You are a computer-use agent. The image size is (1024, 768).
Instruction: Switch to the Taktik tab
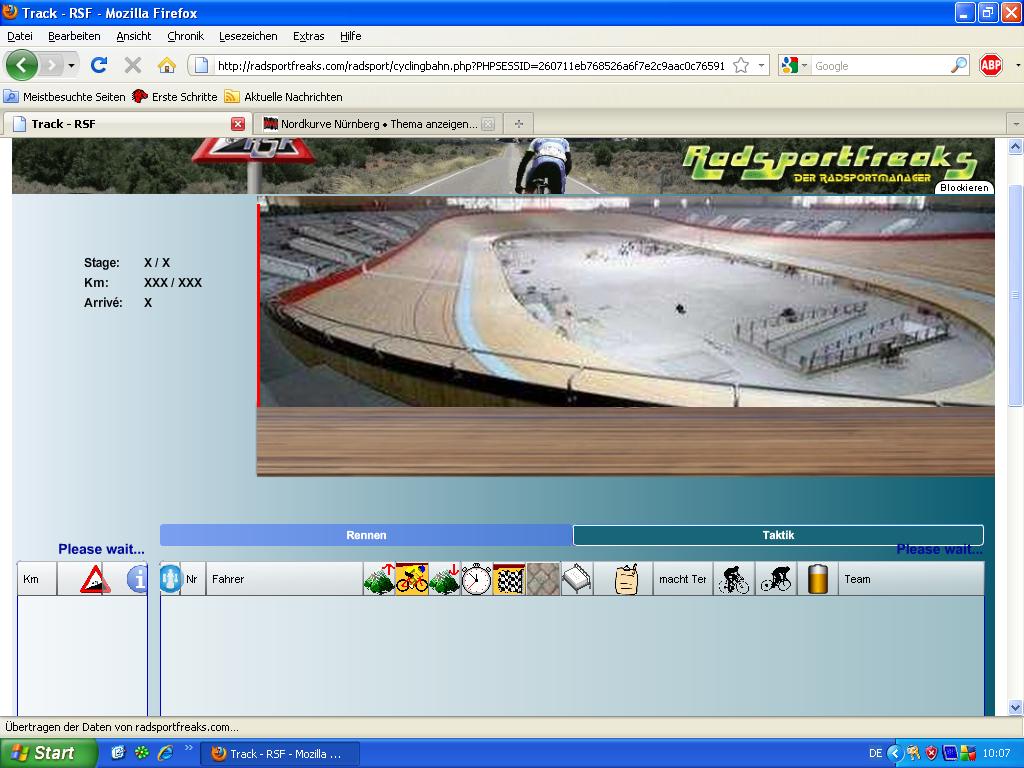click(778, 535)
